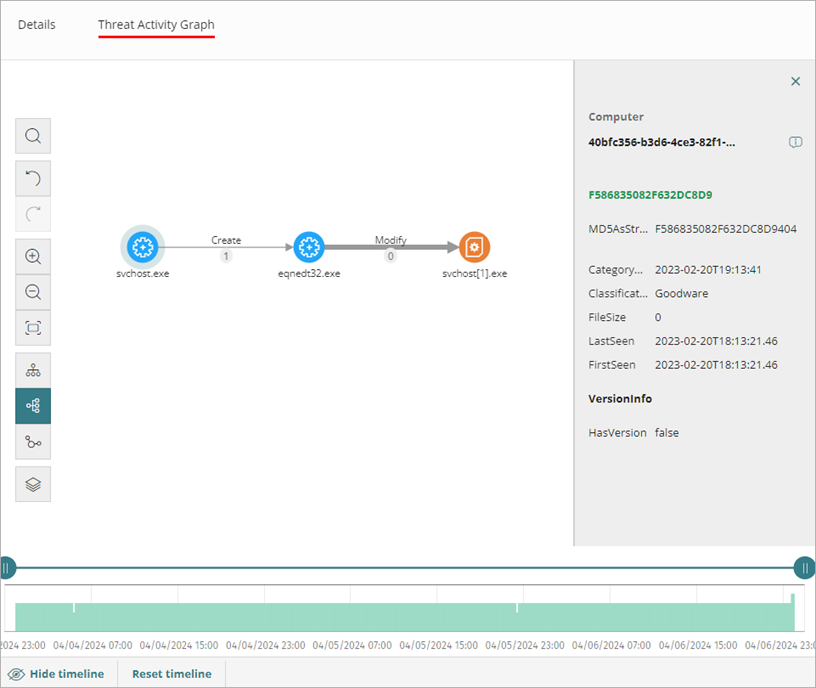Viewport: 816px width, 688px height.
Task: Switch to the hierarchical tree layout
Action: [x=33, y=369]
